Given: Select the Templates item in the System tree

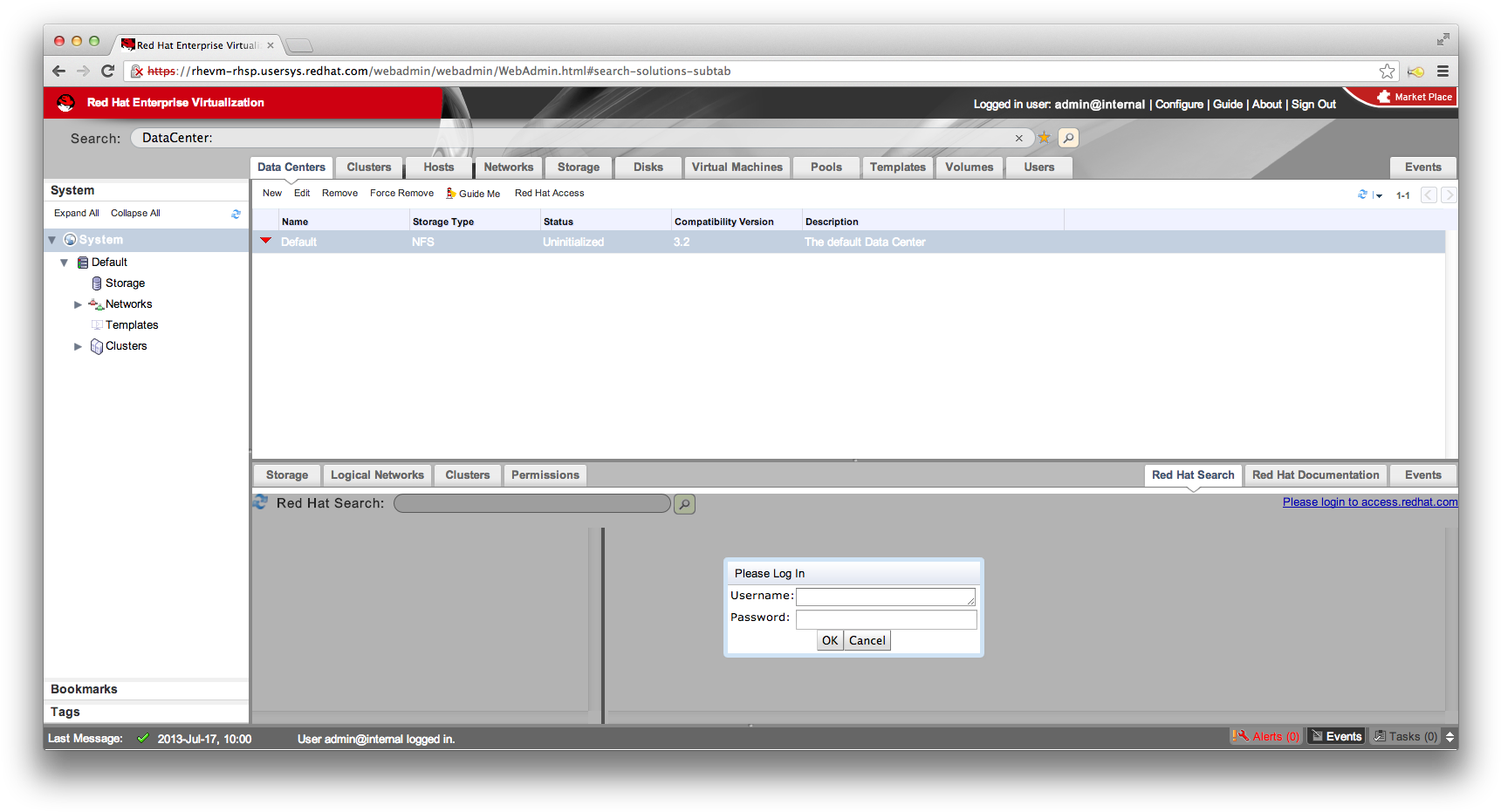Looking at the screenshot, I should (132, 325).
